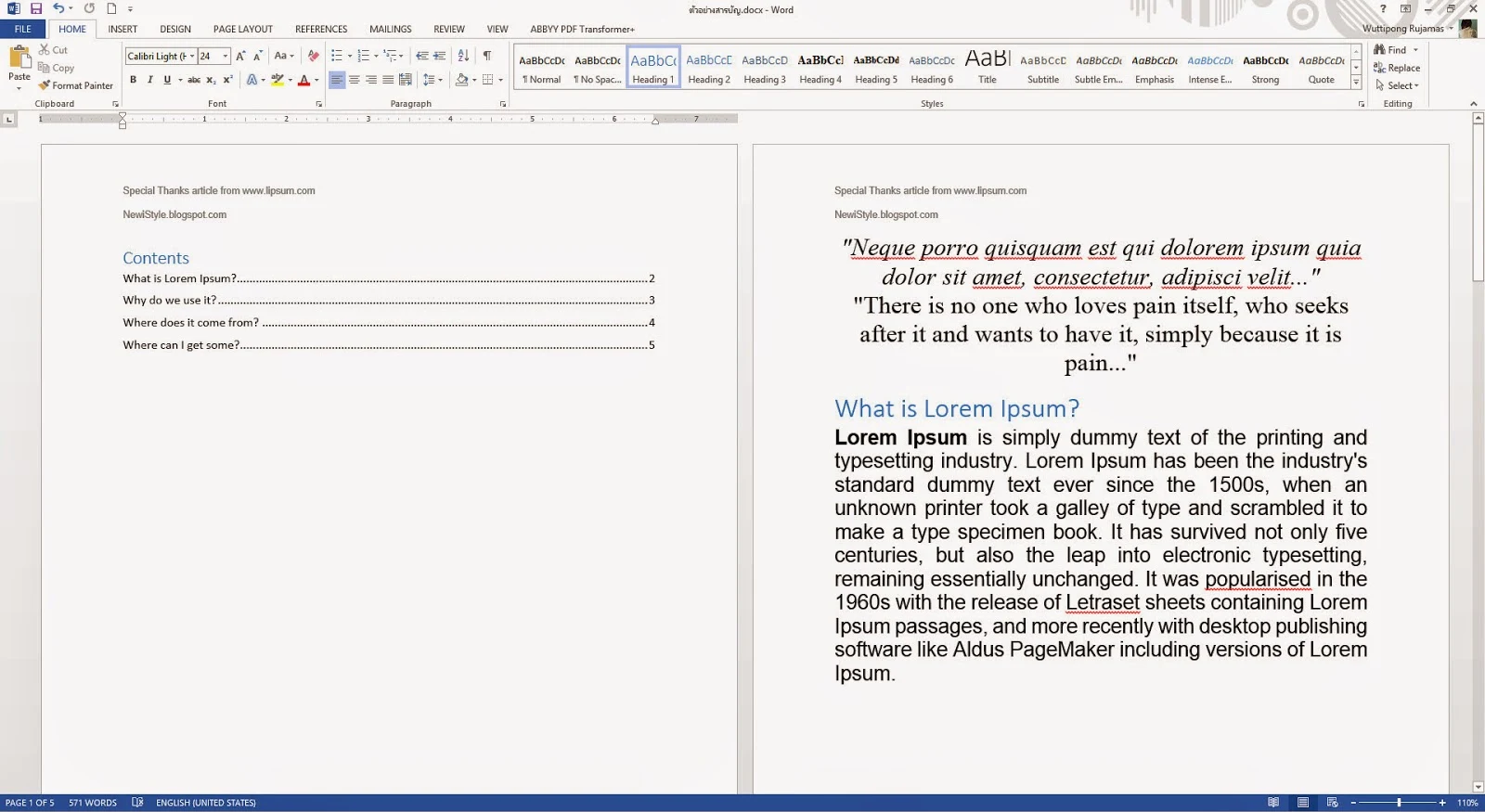Copy the selection to clipboard
The image size is (1485, 812).
point(56,68)
